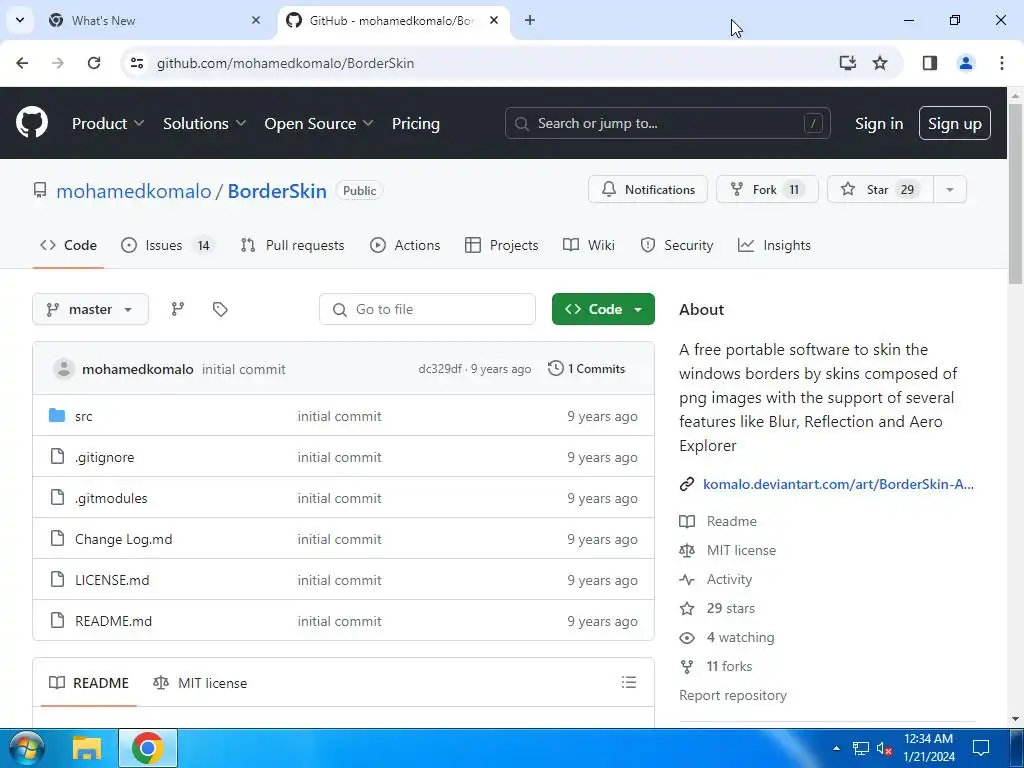Image resolution: width=1024 pixels, height=768 pixels.
Task: Open the tags icon
Action: coord(220,309)
